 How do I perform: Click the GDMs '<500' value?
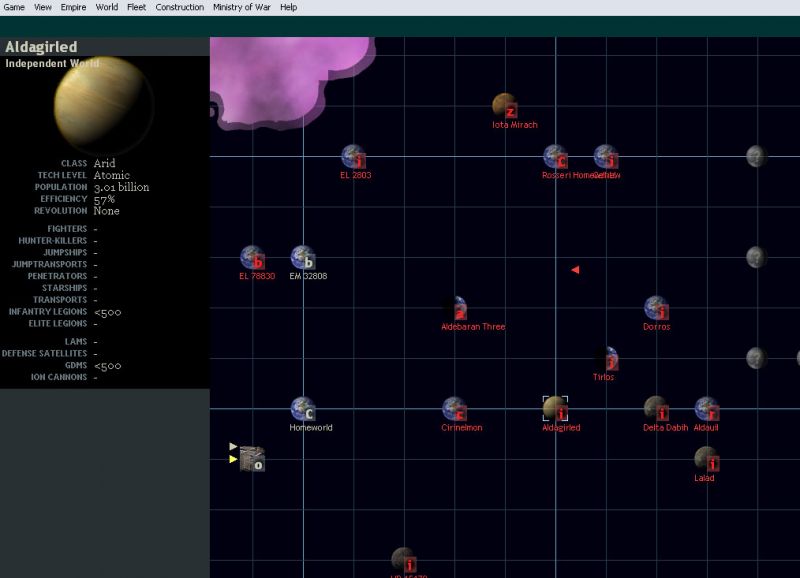(x=108, y=366)
